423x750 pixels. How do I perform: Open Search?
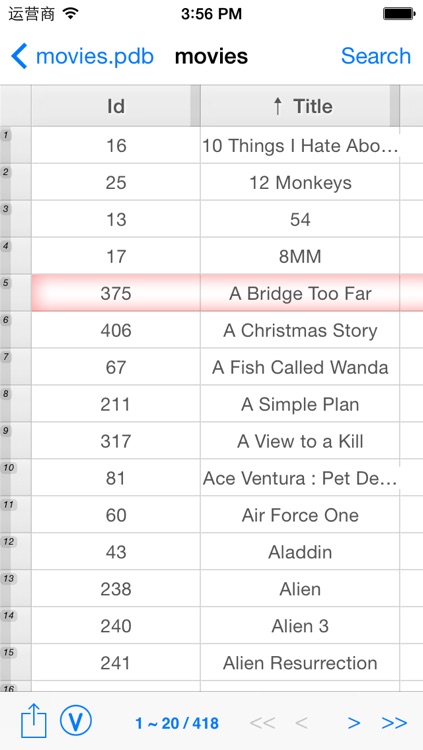(x=376, y=56)
